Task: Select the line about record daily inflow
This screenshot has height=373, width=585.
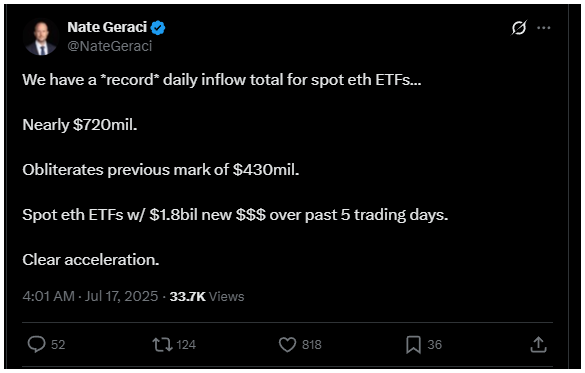Action: point(222,80)
